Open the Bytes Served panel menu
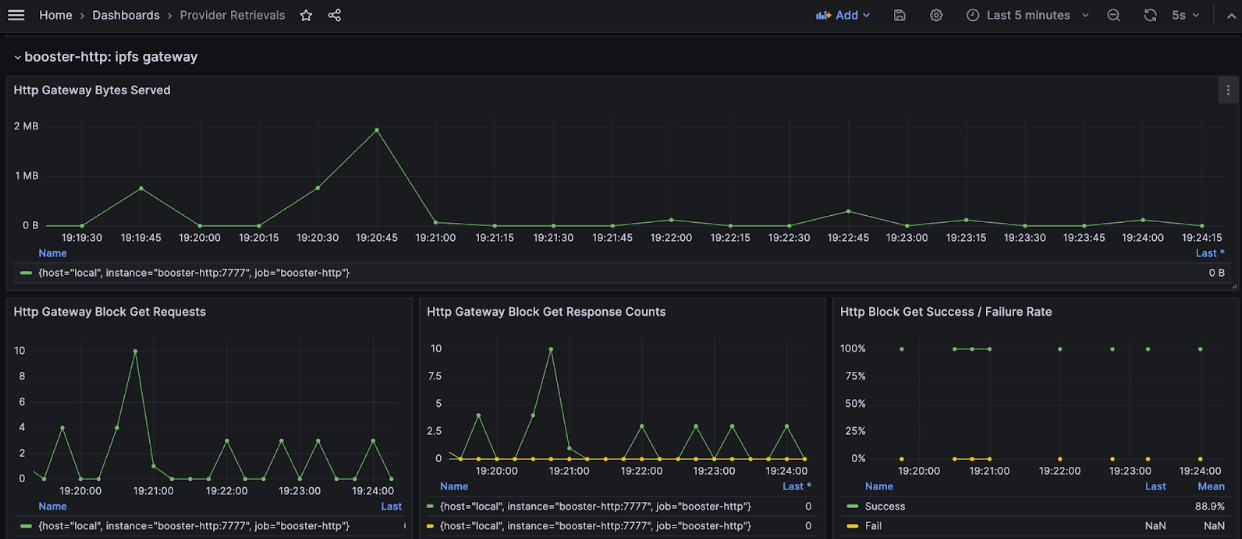This screenshot has height=539, width=1242. (1228, 90)
